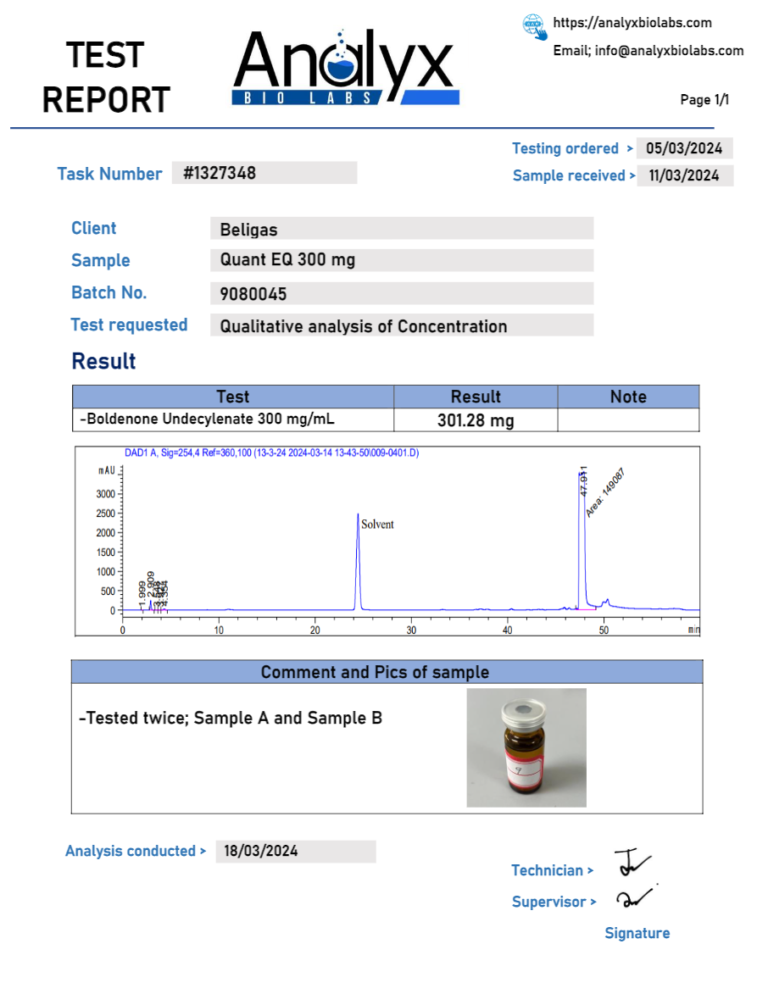This screenshot has width=768, height=994.
Task: Open the sample vial photo
Action: click(x=526, y=748)
